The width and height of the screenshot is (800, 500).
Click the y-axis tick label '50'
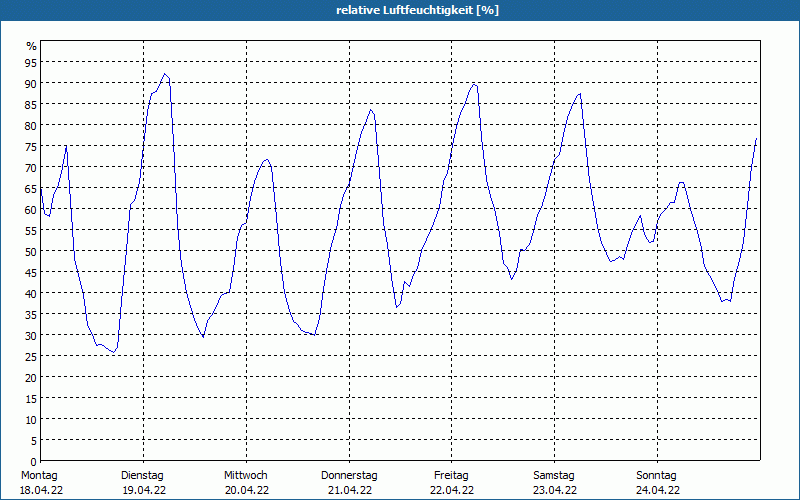coord(31,251)
